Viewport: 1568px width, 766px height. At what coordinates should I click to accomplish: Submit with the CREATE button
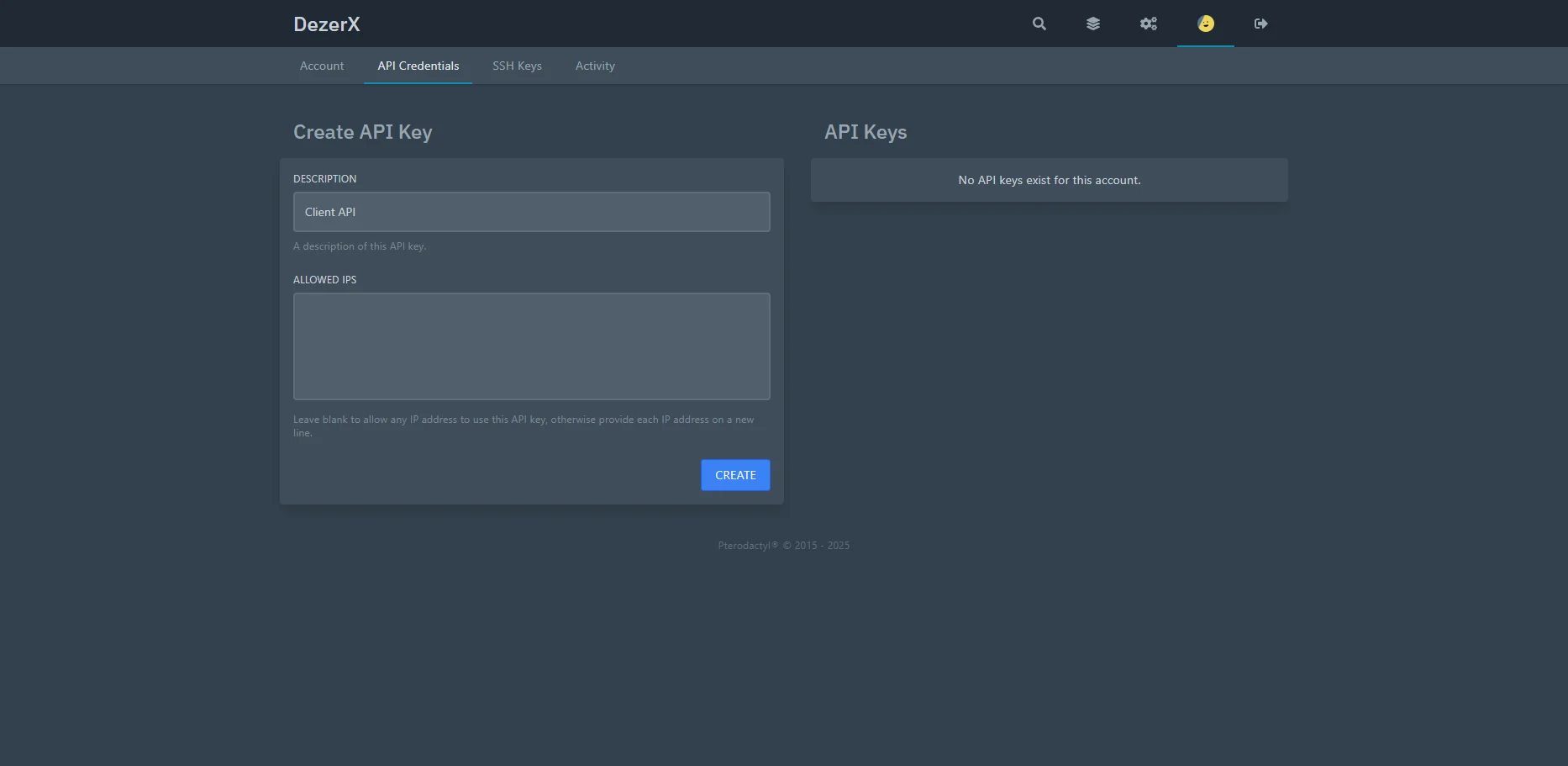736,475
